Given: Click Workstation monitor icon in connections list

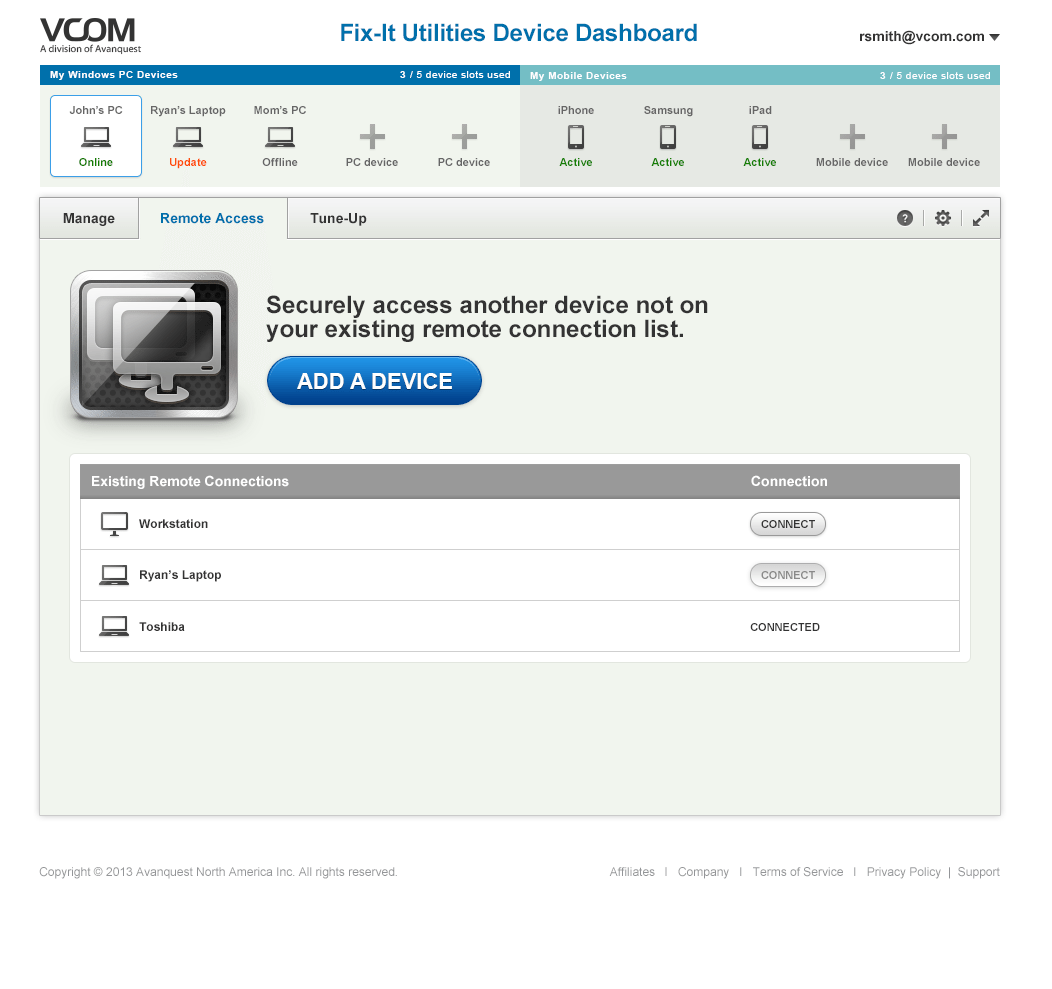Looking at the screenshot, I should click(x=114, y=524).
